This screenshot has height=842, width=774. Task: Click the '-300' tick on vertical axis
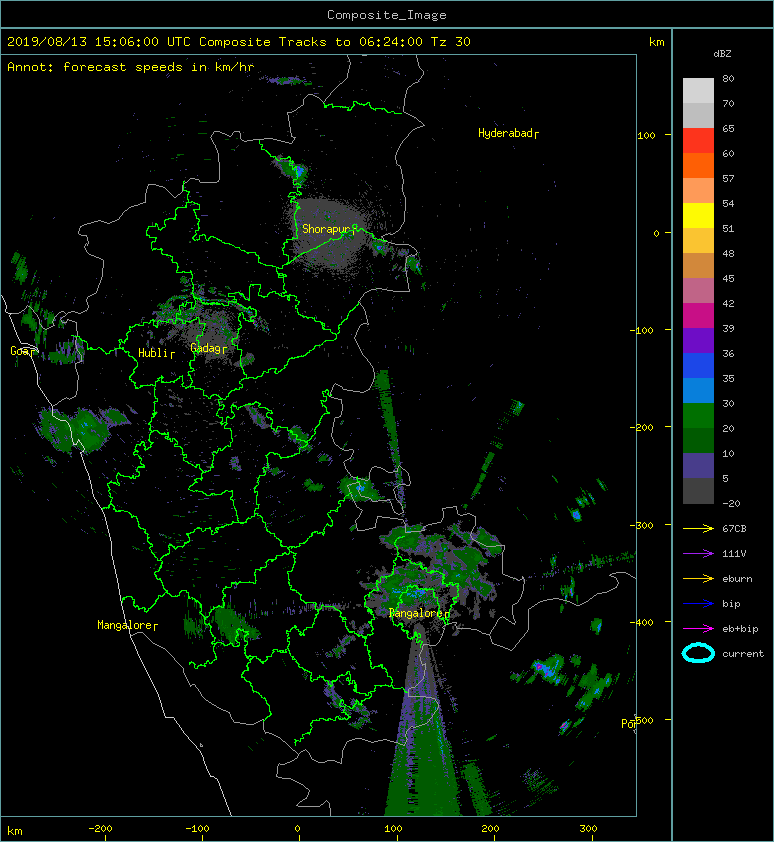[x=641, y=525]
